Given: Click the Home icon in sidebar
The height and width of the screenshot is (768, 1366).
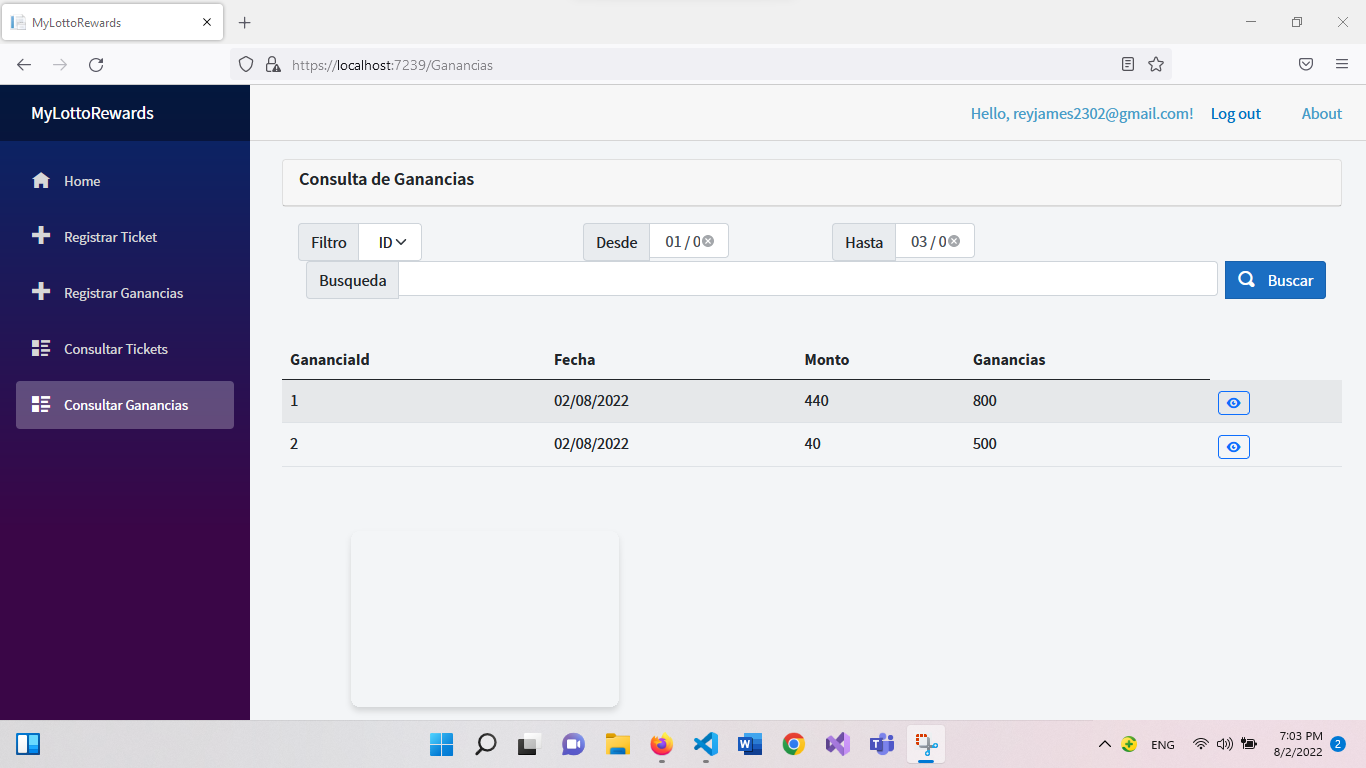Looking at the screenshot, I should pos(41,181).
